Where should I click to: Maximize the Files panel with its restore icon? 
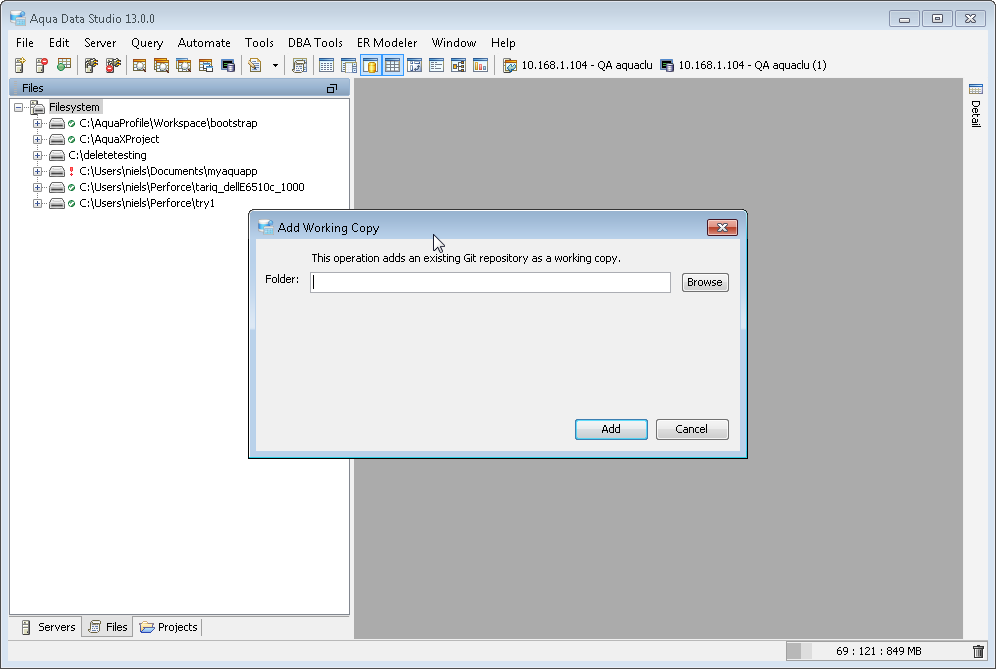point(332,88)
